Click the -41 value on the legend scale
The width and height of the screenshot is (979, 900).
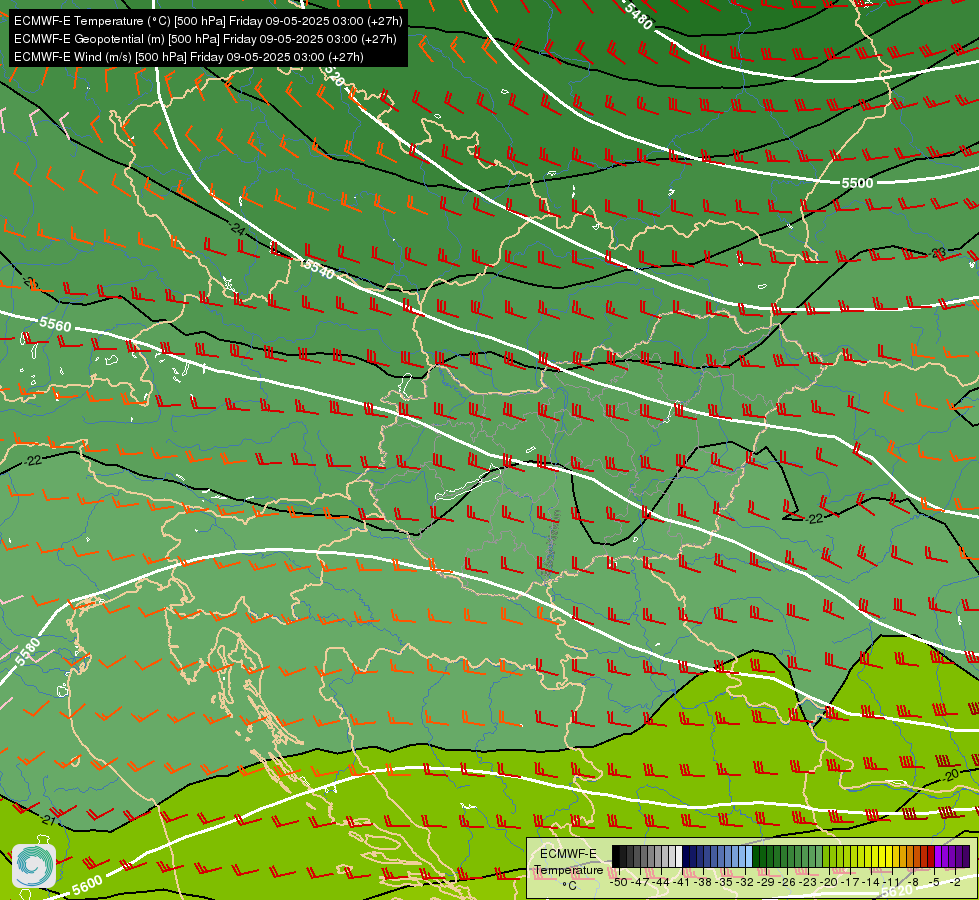681,883
